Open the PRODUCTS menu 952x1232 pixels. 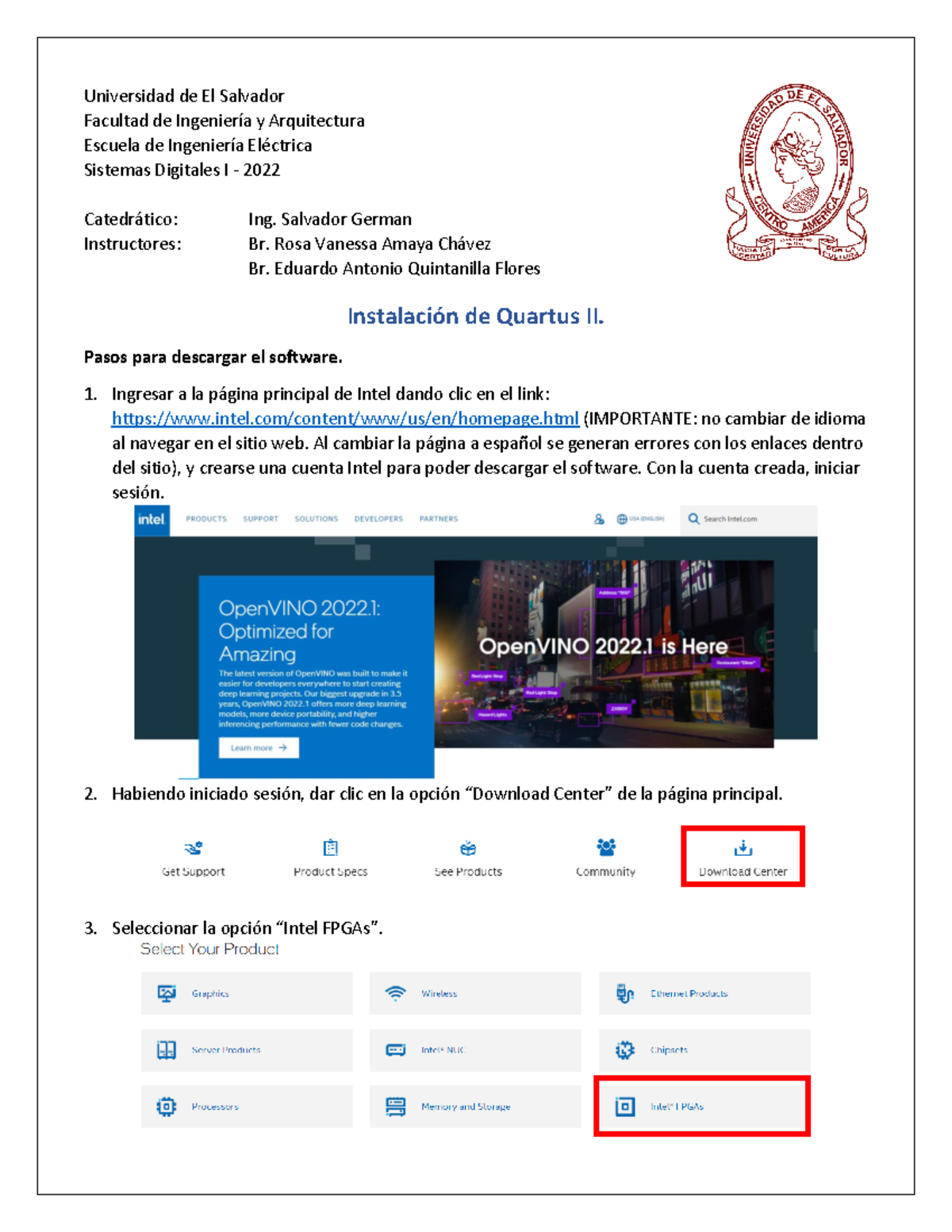207,519
